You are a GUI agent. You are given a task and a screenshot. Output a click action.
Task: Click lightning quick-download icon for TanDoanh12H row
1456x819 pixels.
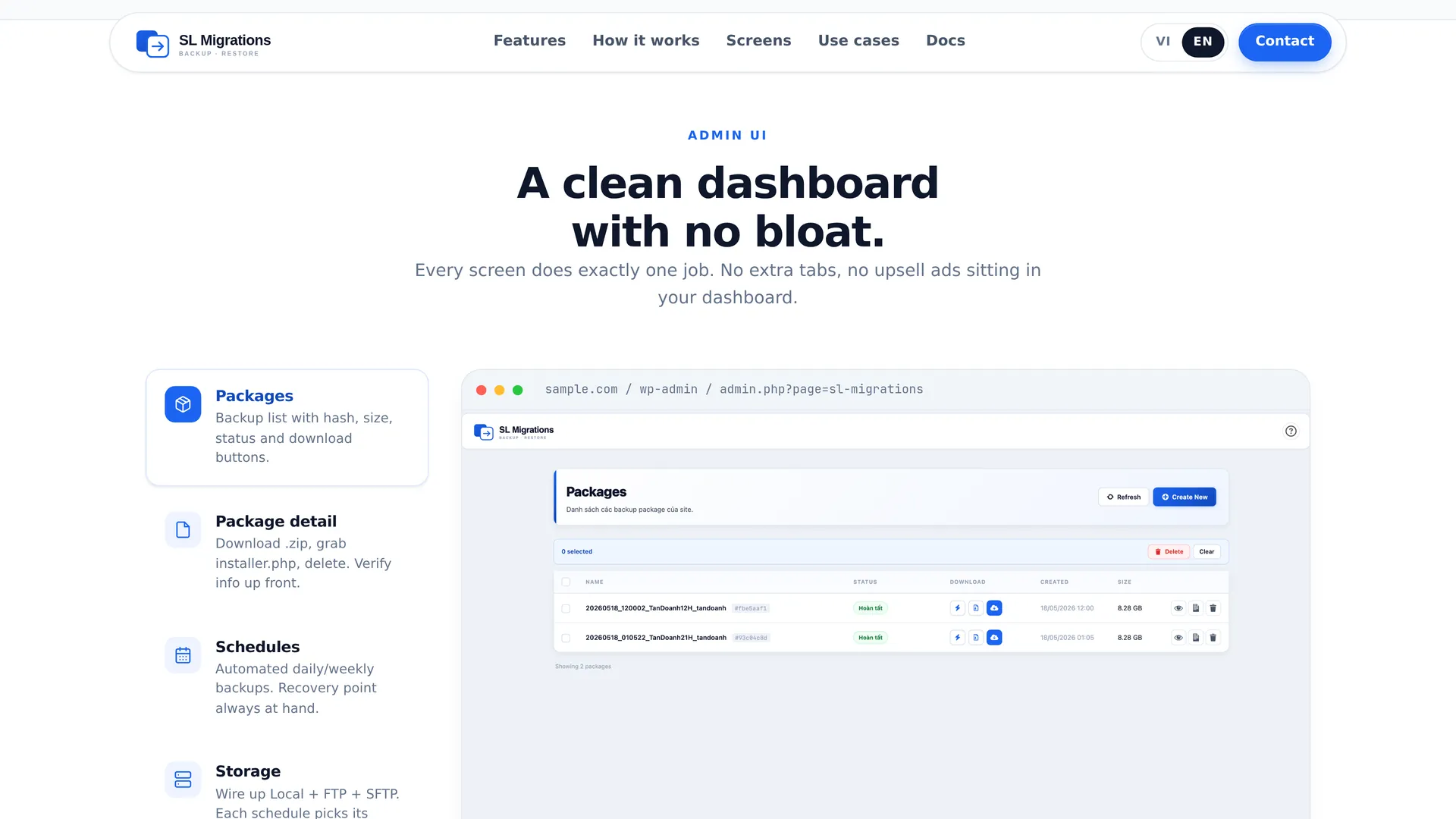click(958, 608)
